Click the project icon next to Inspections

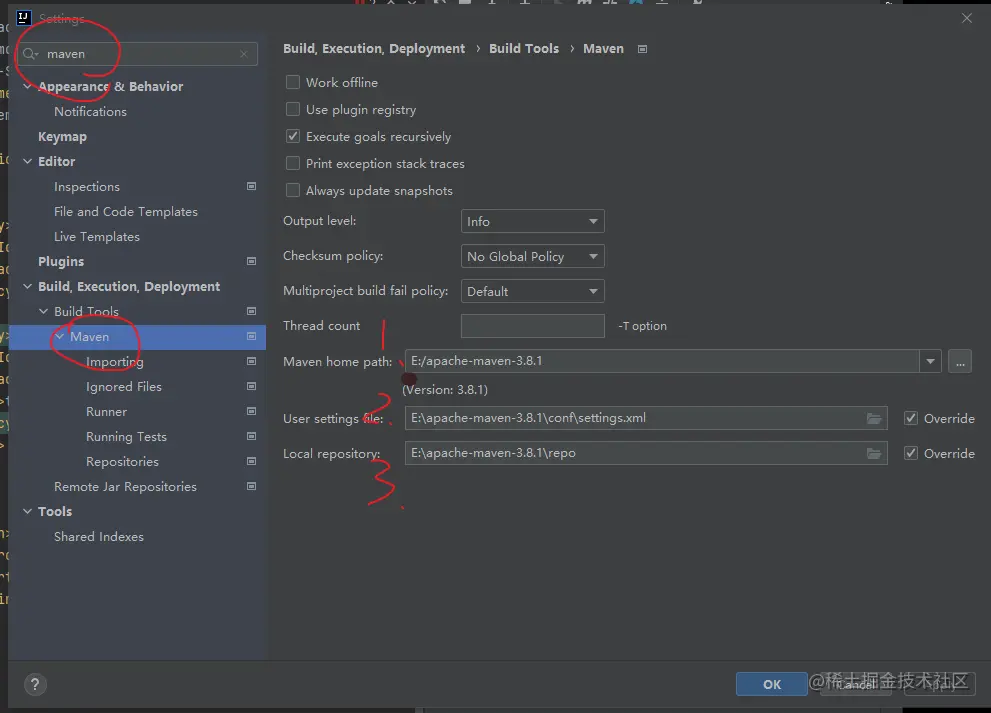point(251,187)
